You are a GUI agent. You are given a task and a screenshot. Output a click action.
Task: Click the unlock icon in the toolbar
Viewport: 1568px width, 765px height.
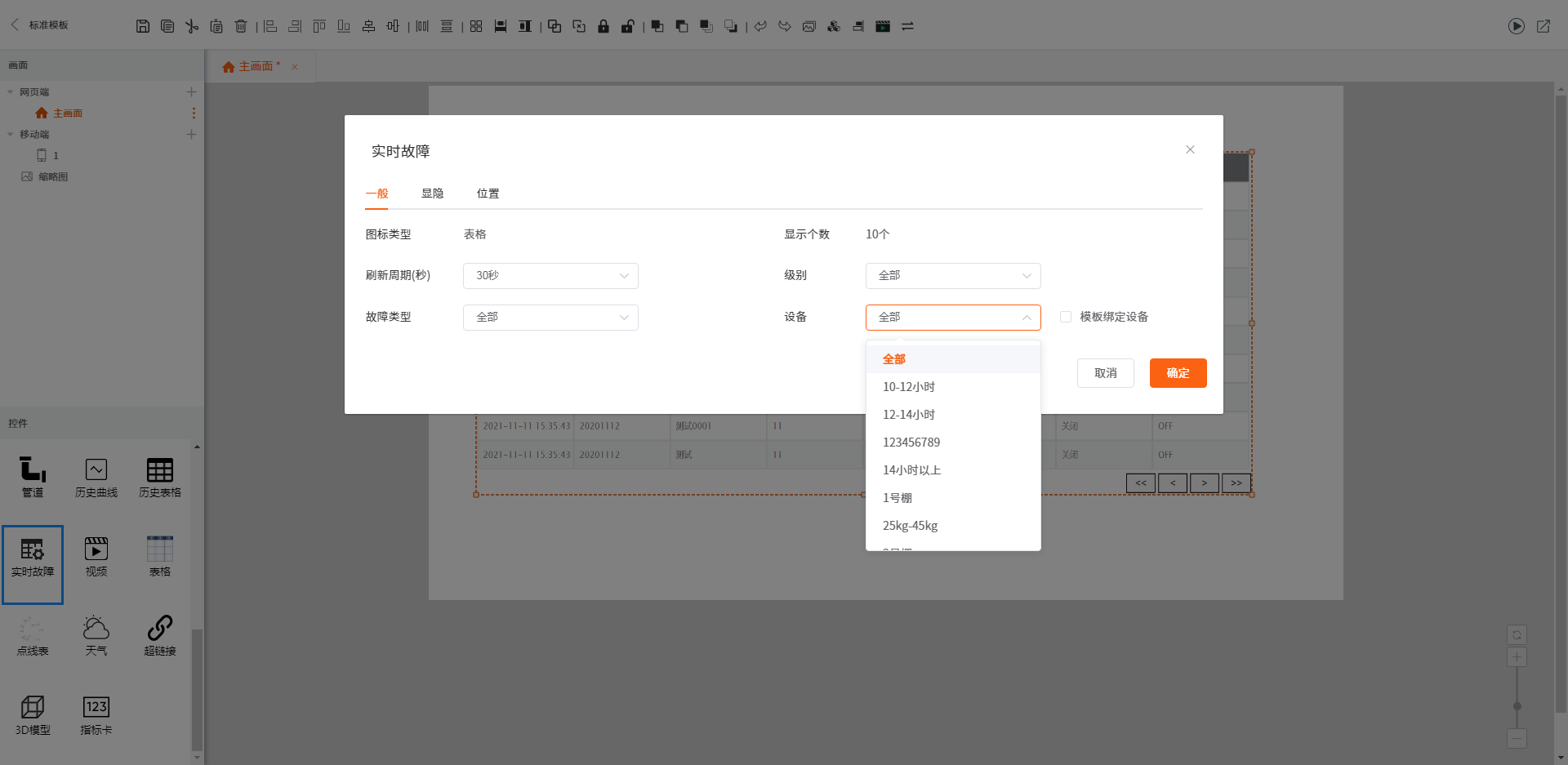click(628, 26)
